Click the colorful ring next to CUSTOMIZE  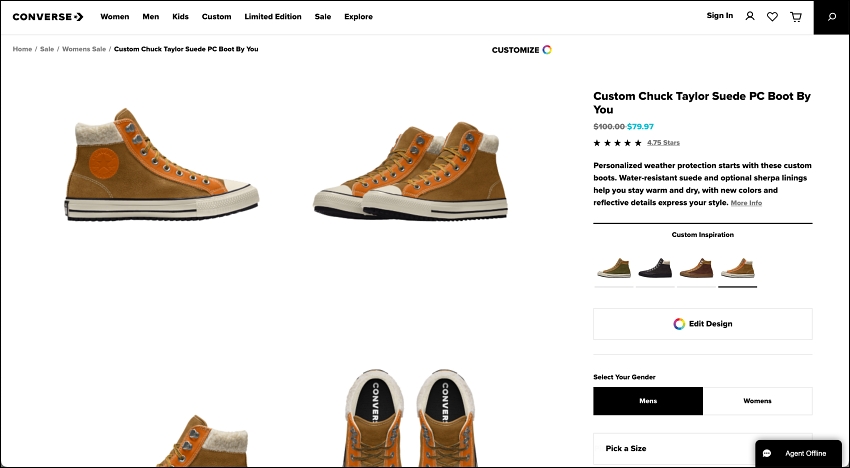click(x=547, y=50)
